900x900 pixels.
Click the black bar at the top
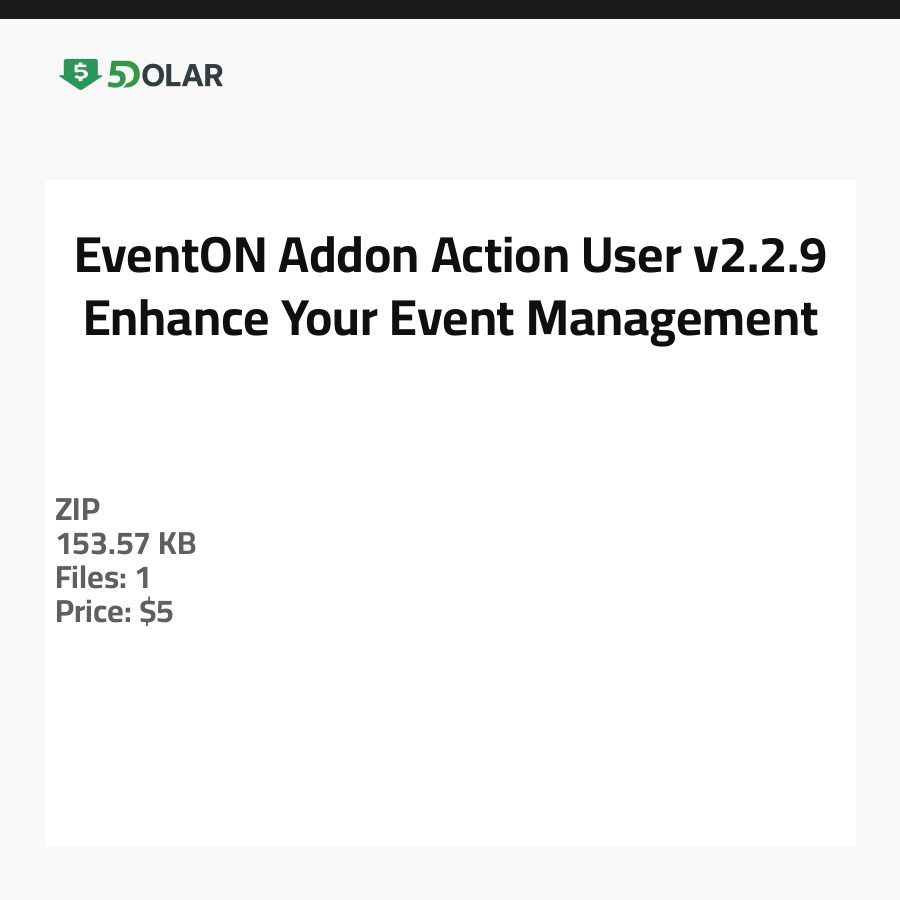click(x=450, y=9)
